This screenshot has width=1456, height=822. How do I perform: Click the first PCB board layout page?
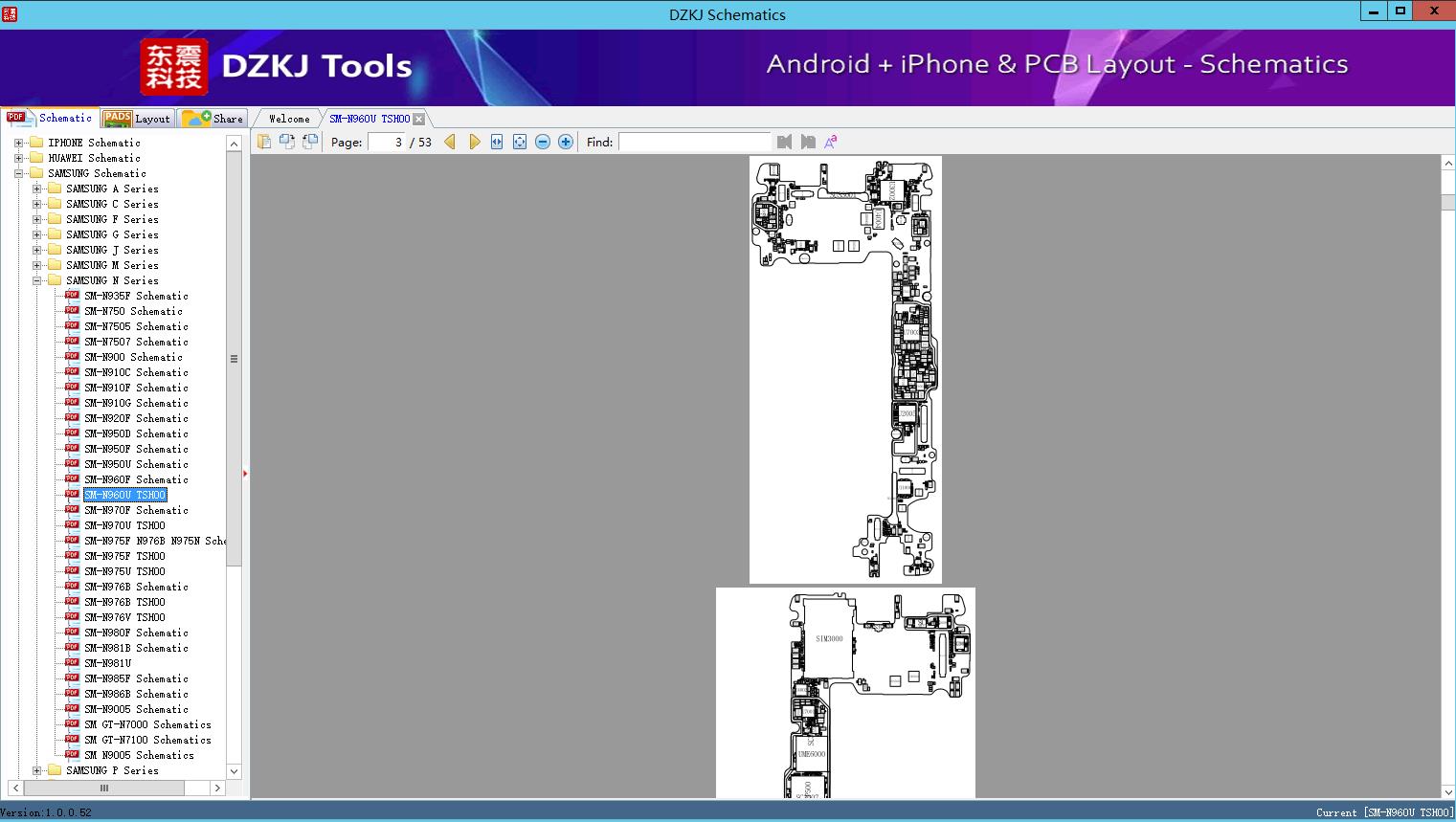pyautogui.click(x=845, y=369)
